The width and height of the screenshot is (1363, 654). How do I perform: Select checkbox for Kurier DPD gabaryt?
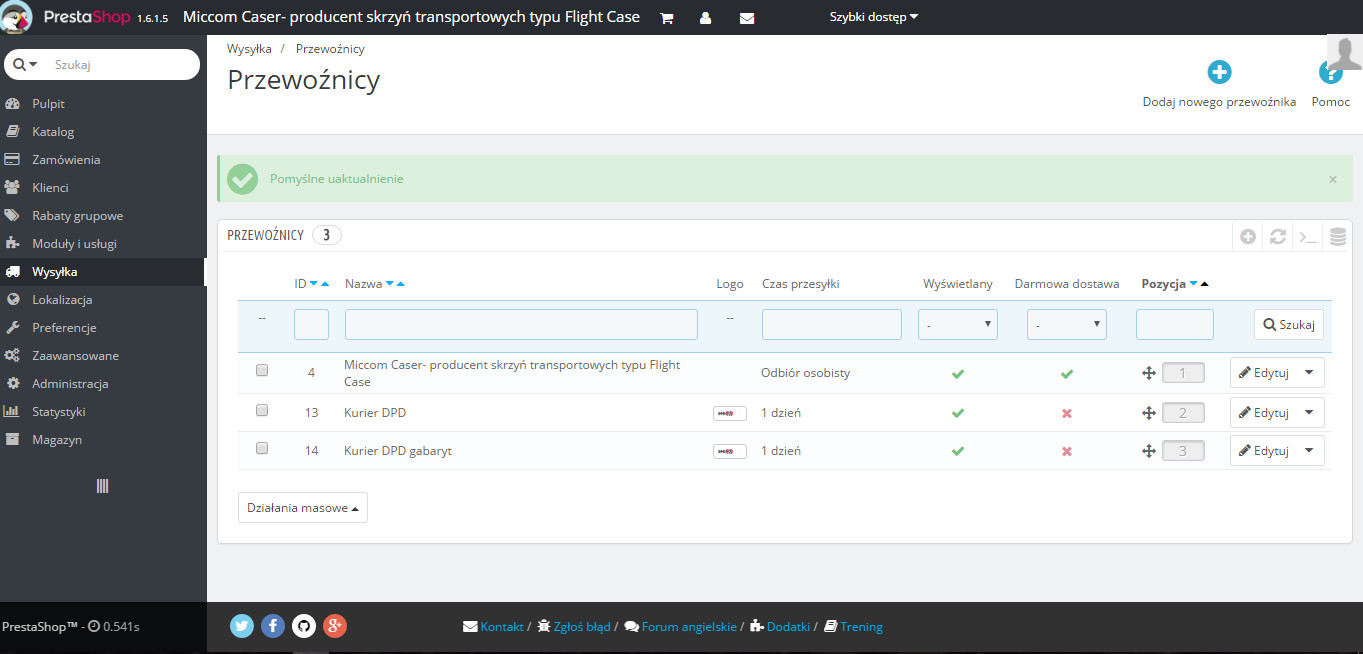pyautogui.click(x=262, y=448)
